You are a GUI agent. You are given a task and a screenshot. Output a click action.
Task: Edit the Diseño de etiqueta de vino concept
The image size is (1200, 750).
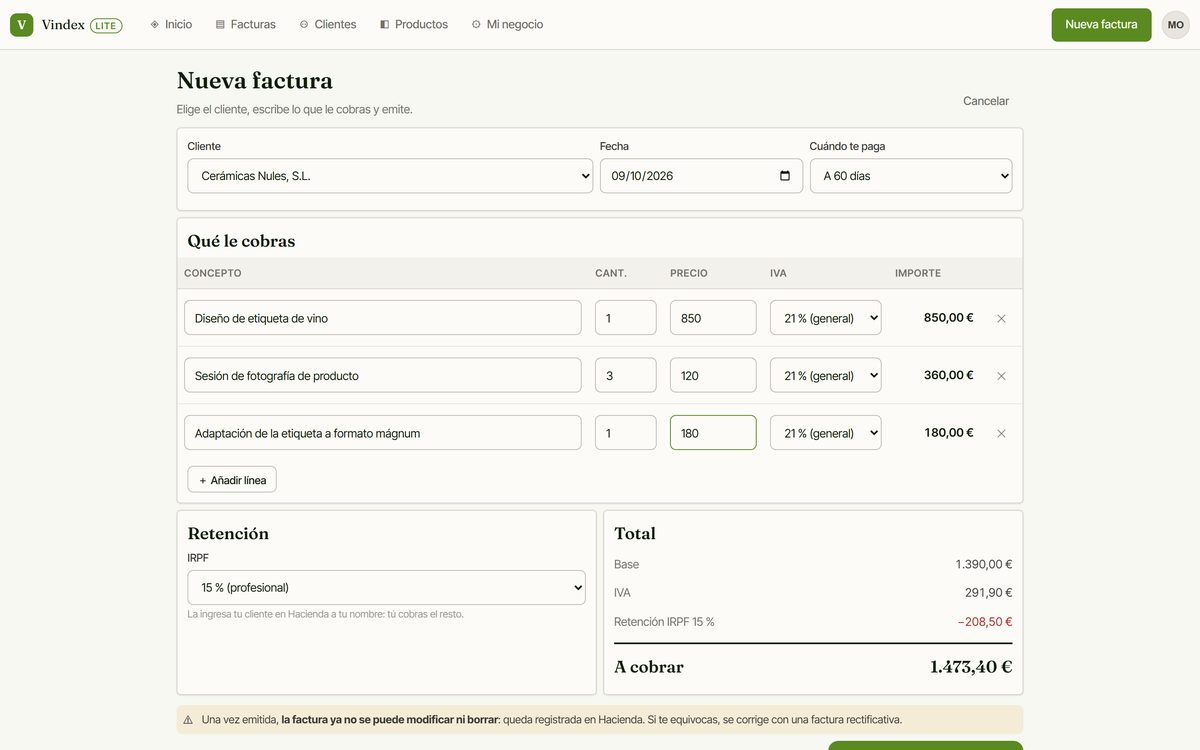383,318
